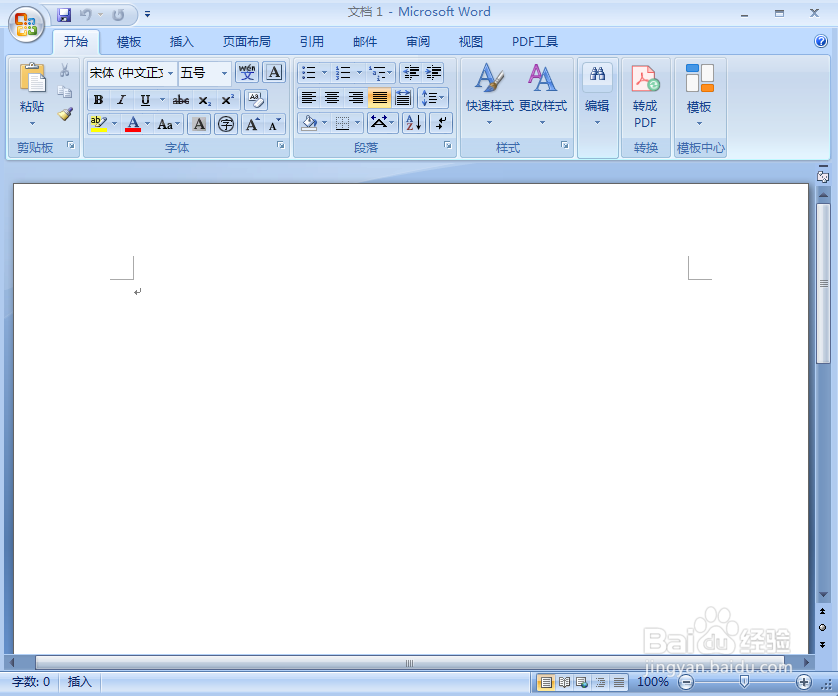Click the zoom slider handle
The height and width of the screenshot is (696, 838).
tap(744, 682)
